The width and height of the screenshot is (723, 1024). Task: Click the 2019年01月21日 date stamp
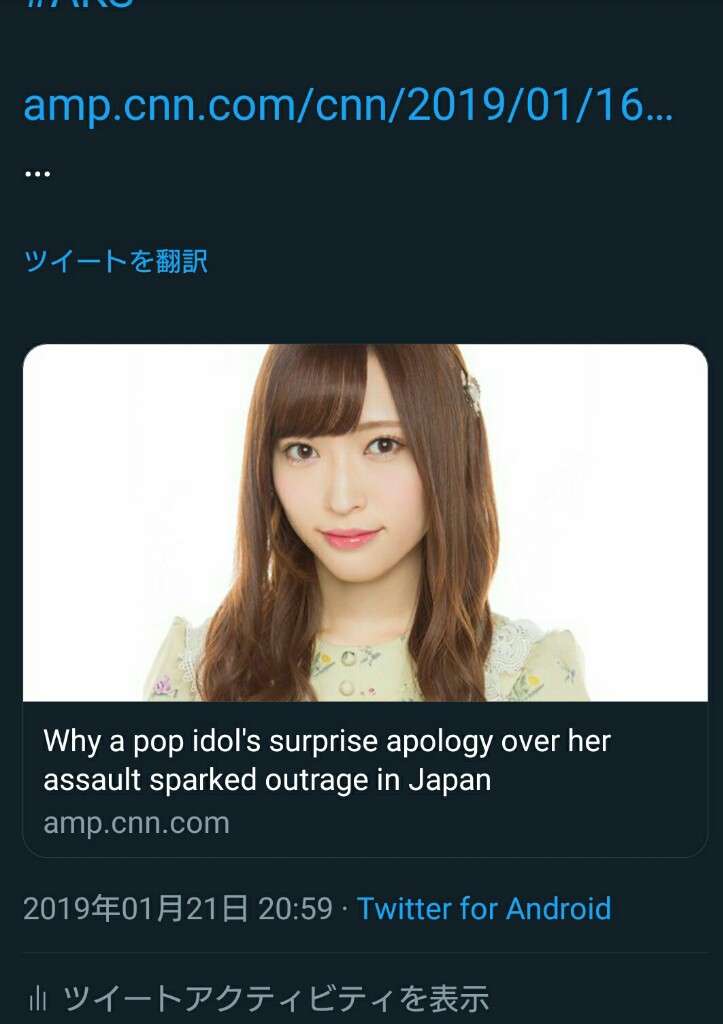(136, 908)
